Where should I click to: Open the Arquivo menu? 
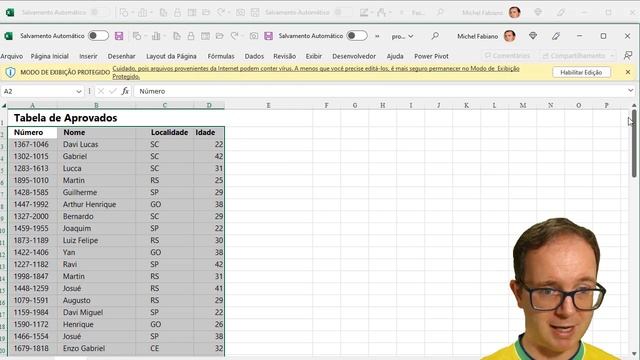[x=11, y=56]
